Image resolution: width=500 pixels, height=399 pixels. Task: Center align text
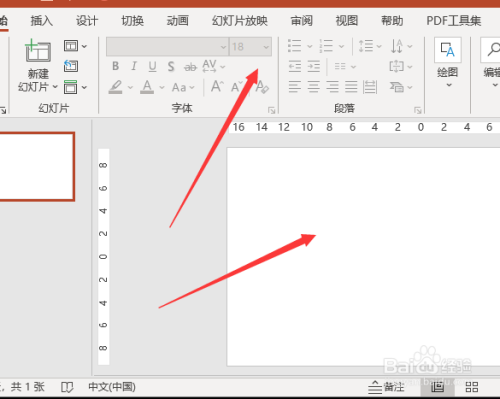click(313, 87)
